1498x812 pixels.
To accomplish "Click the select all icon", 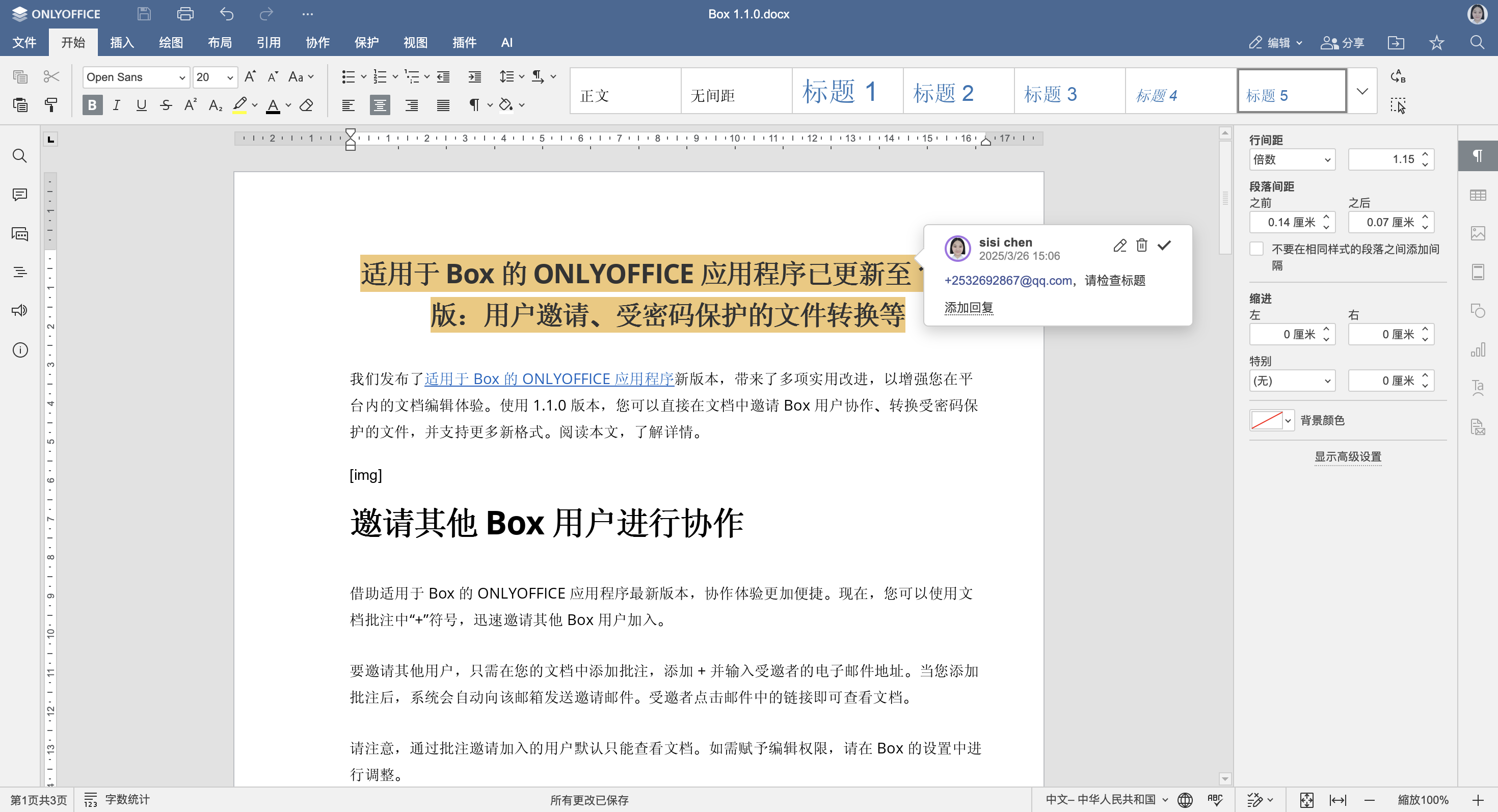I will pos(1398,105).
